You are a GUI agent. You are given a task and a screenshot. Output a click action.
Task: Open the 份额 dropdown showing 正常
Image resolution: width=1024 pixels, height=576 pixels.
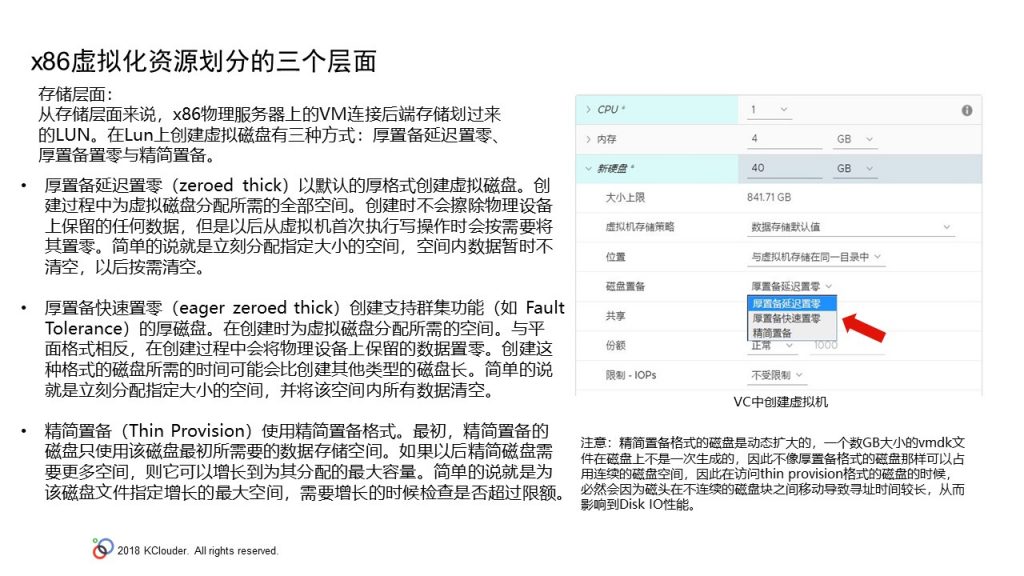pyautogui.click(x=771, y=345)
